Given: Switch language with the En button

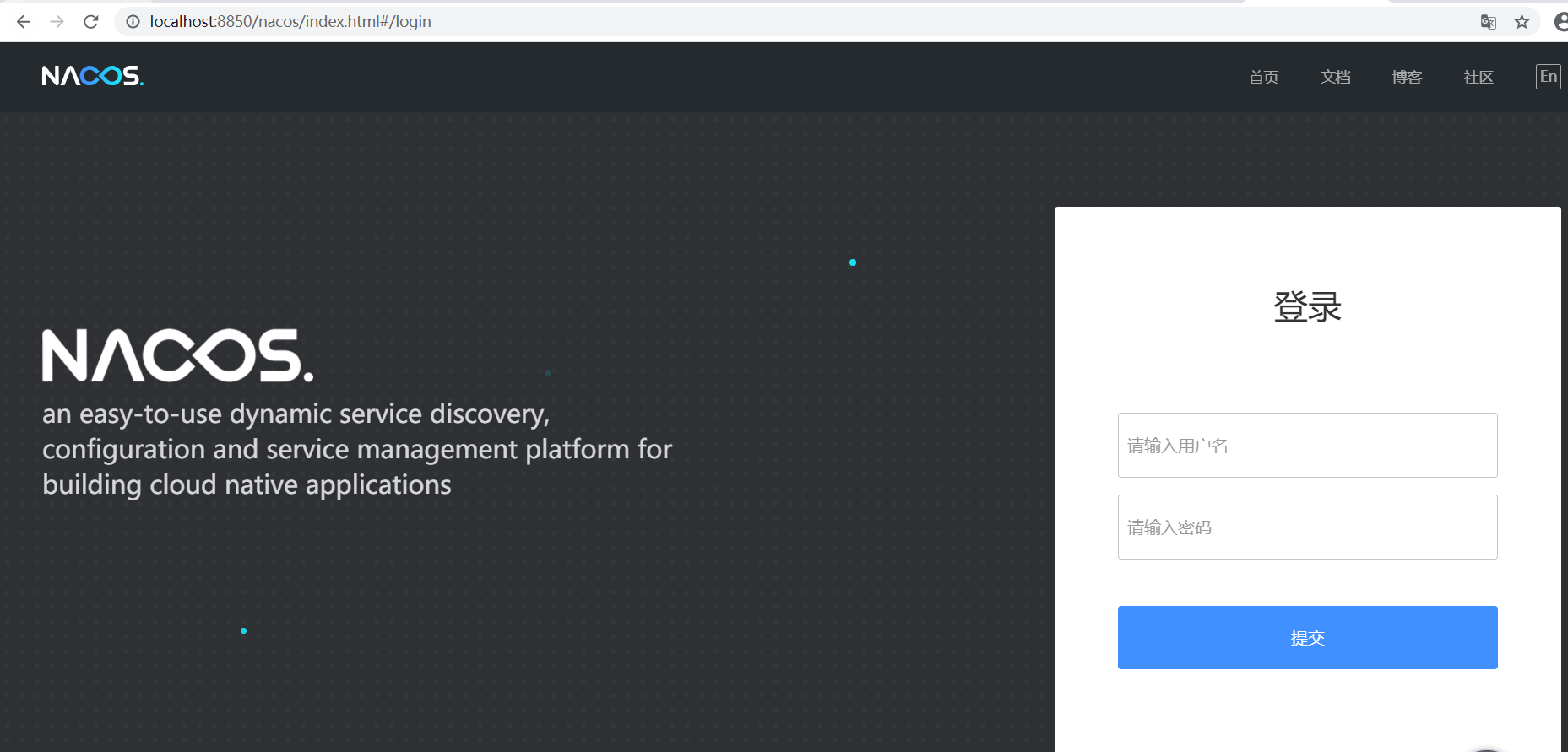Looking at the screenshot, I should point(1548,77).
